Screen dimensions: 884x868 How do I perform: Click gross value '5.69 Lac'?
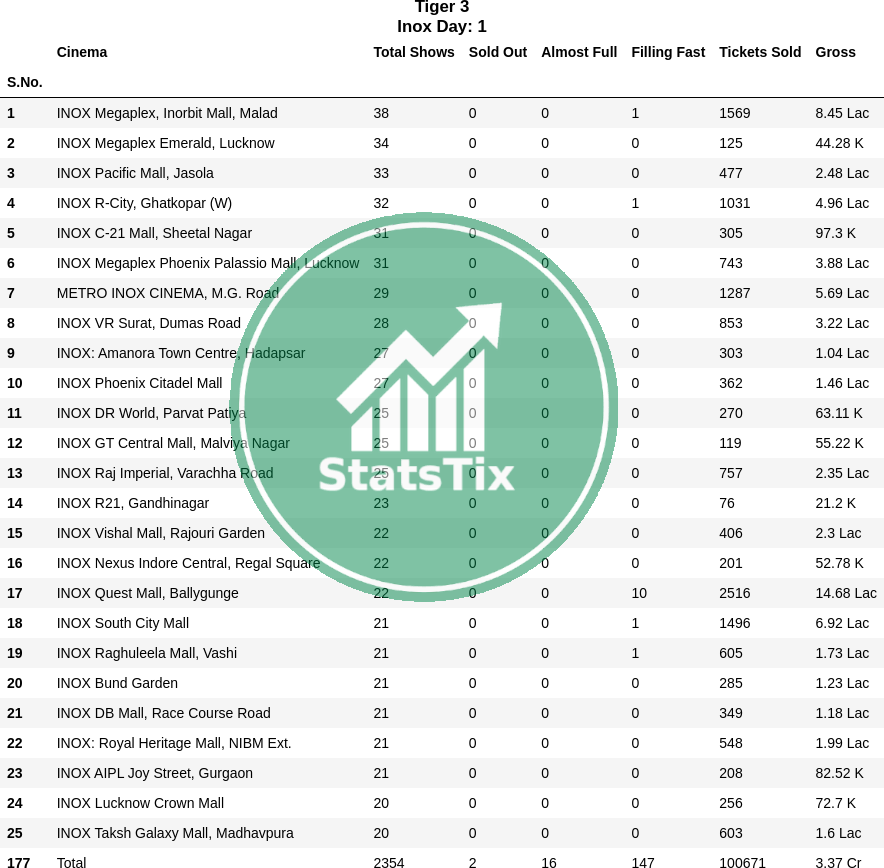(x=842, y=293)
